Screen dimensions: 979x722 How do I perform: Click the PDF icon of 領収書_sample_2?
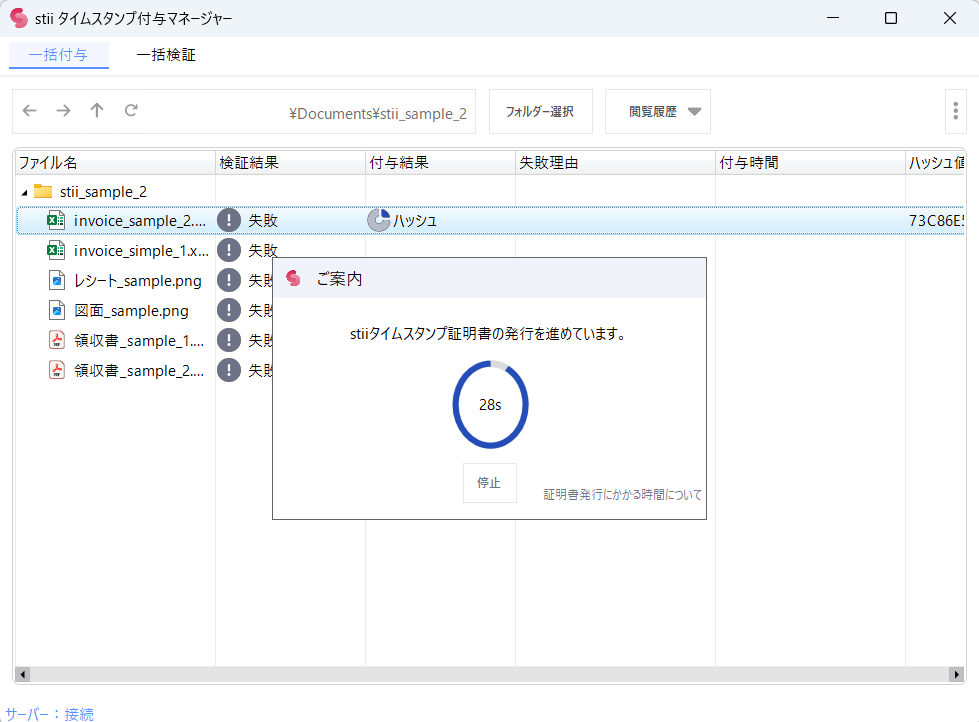(57, 370)
